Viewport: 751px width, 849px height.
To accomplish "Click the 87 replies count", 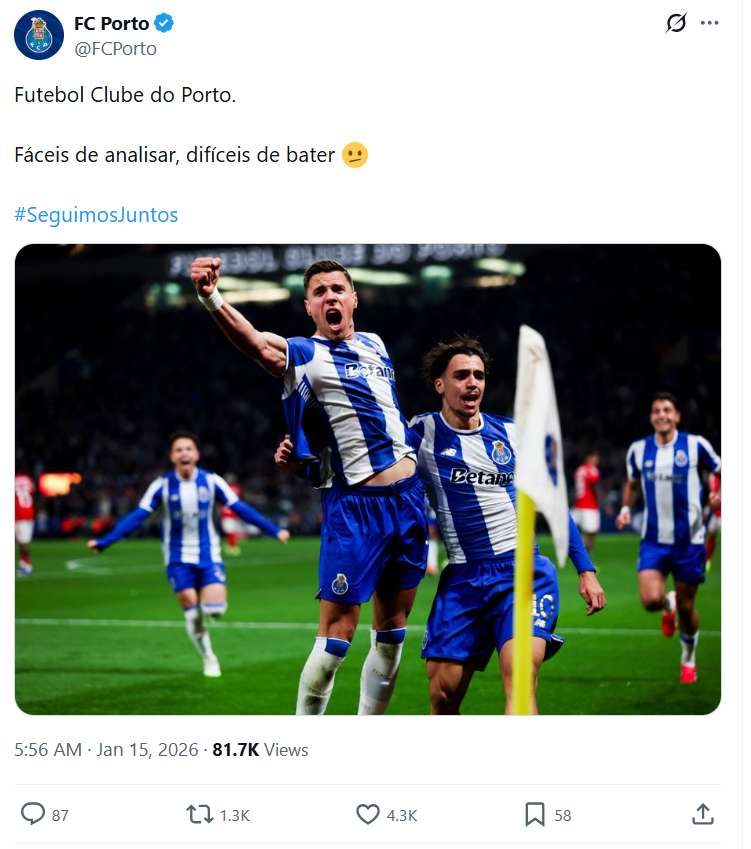I will (x=60, y=815).
